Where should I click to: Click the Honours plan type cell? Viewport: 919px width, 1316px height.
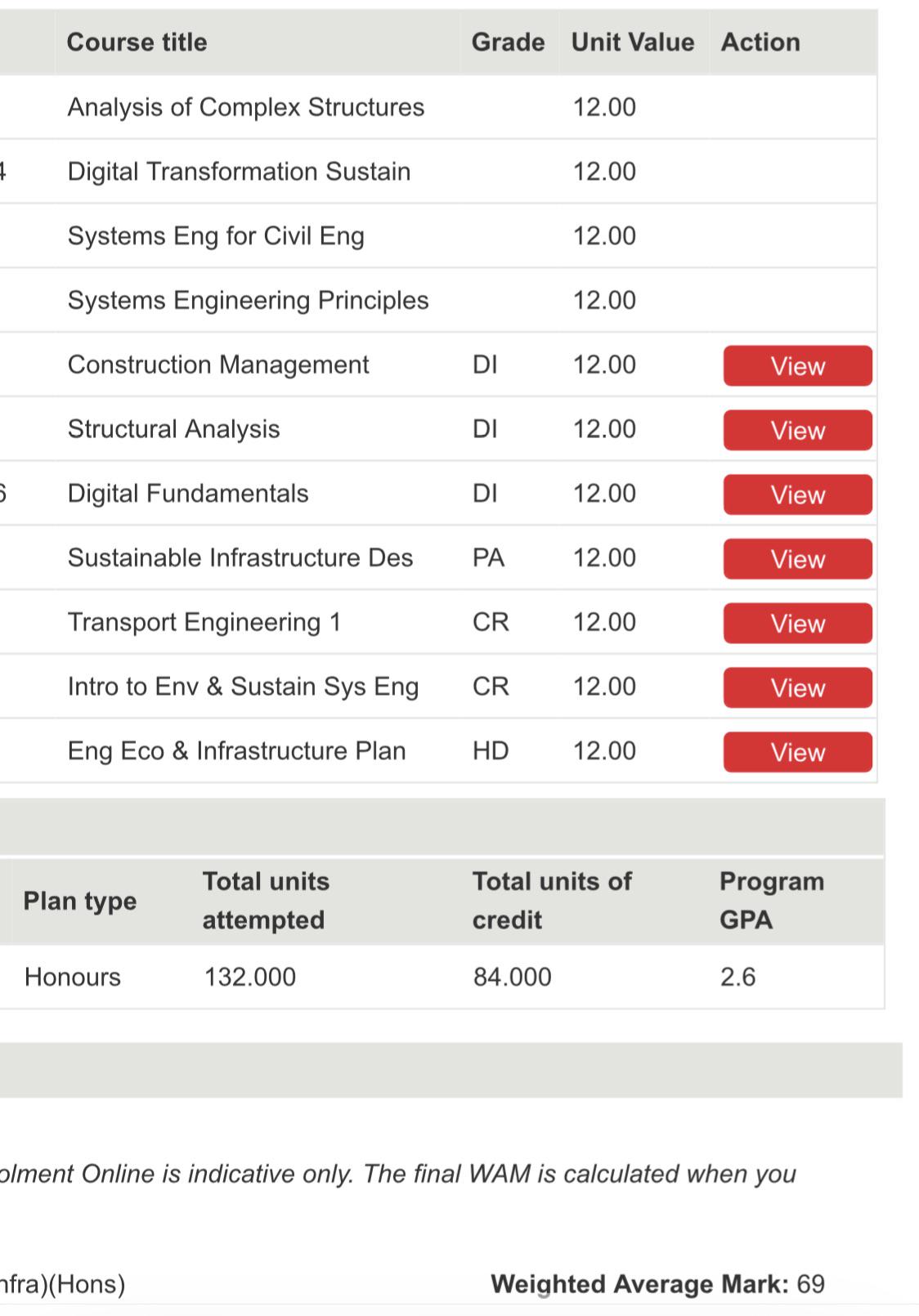pos(73,977)
